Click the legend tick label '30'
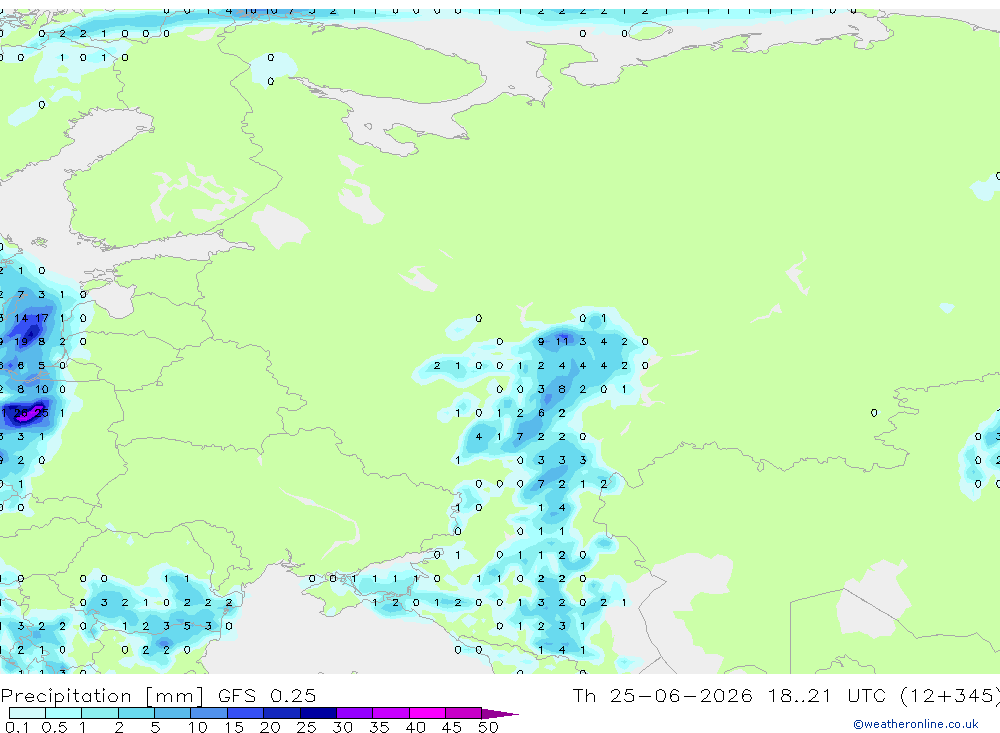The image size is (1000, 733). pos(342,727)
